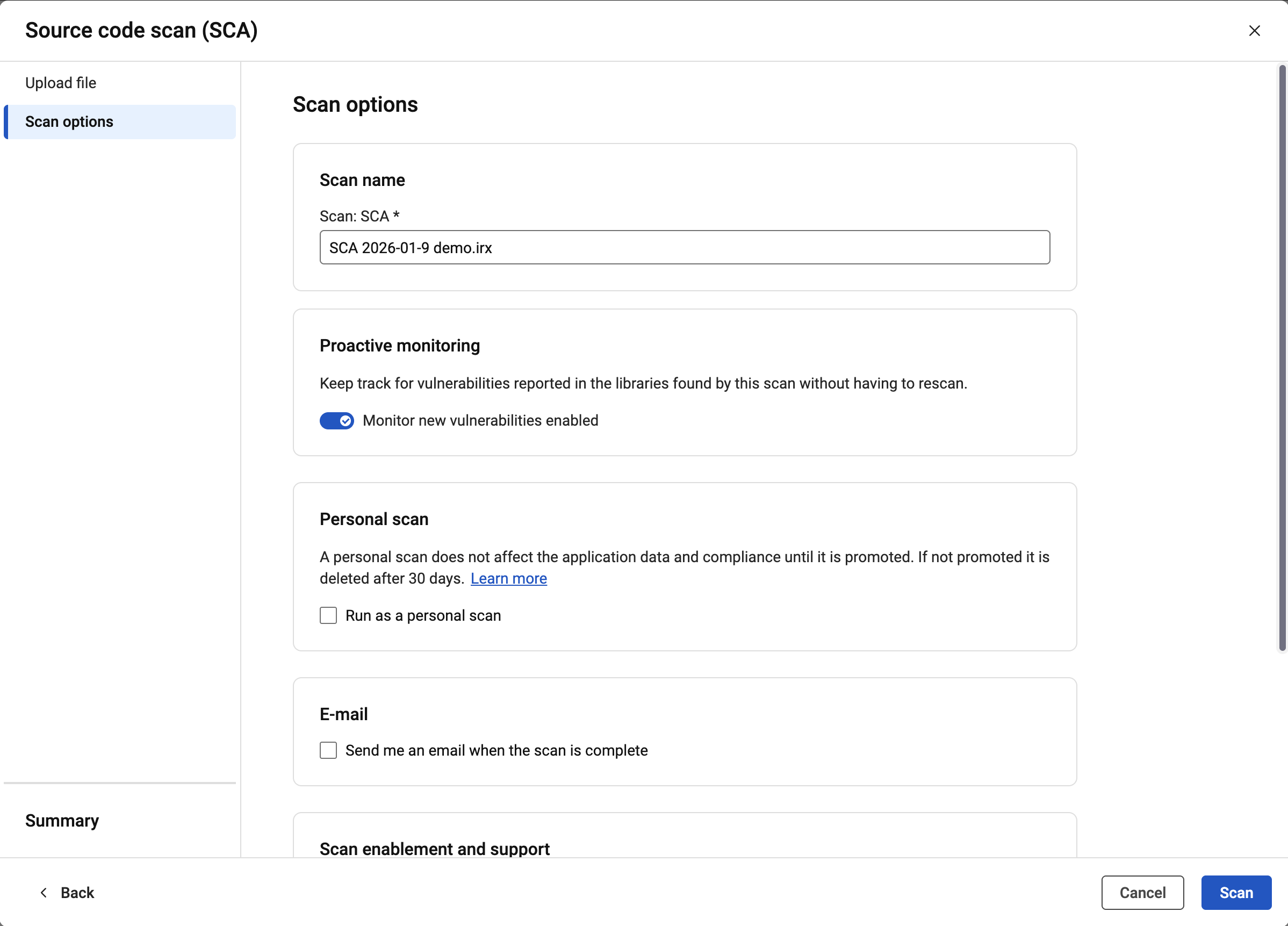This screenshot has height=926, width=1288.
Task: Cancel the scan setup
Action: click(x=1142, y=893)
